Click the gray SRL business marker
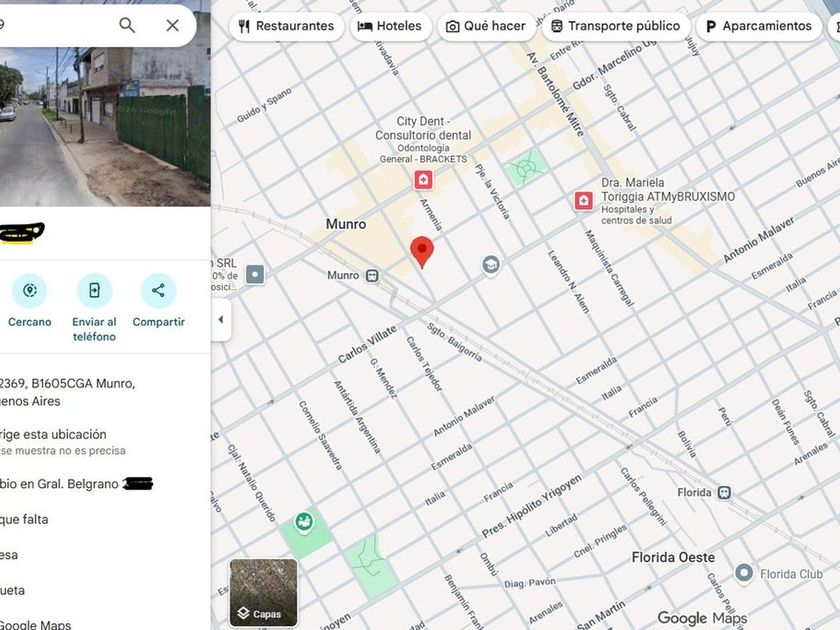 click(255, 275)
